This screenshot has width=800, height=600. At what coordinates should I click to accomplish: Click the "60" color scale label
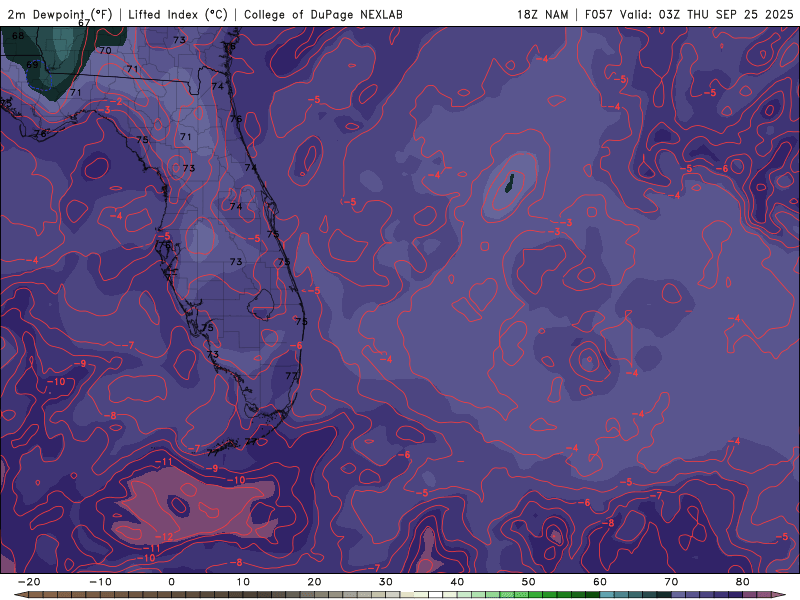coord(600,582)
